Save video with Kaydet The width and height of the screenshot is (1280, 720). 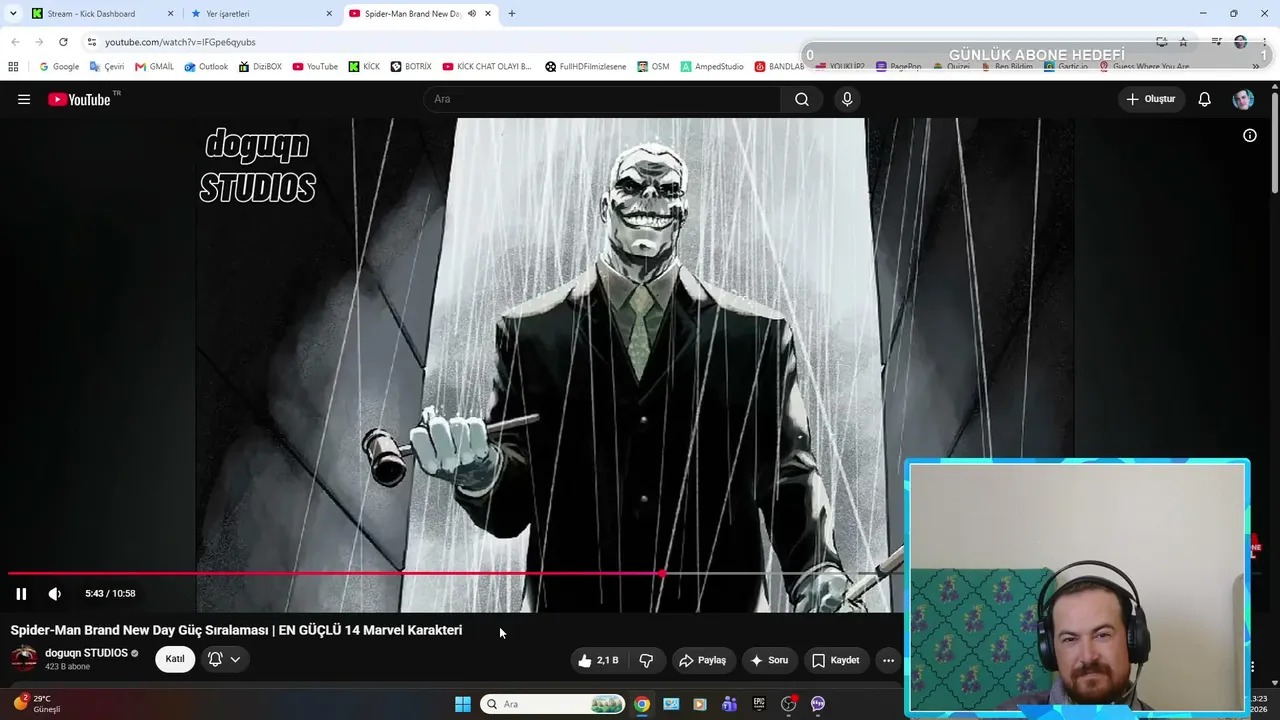(836, 660)
